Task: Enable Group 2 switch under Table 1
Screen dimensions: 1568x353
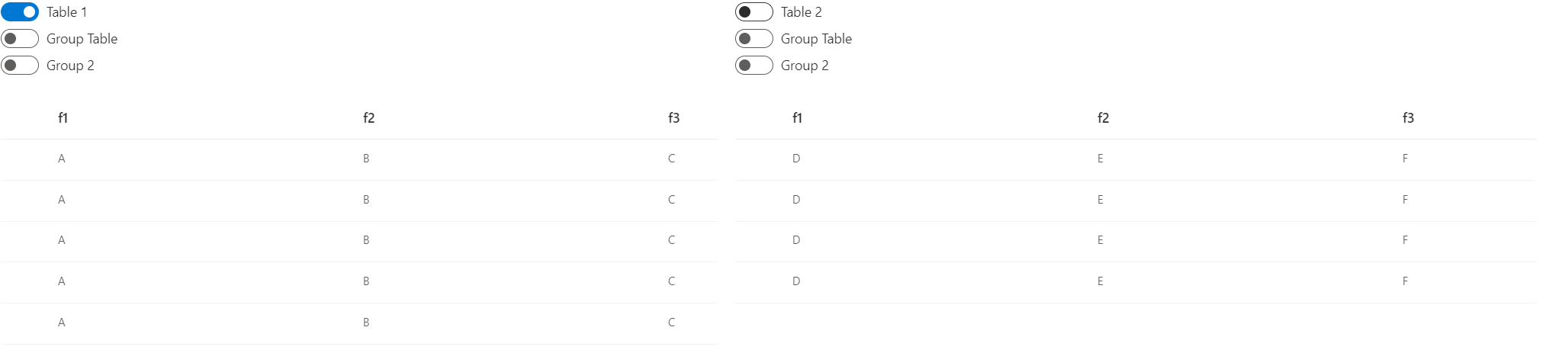Action: (x=20, y=66)
